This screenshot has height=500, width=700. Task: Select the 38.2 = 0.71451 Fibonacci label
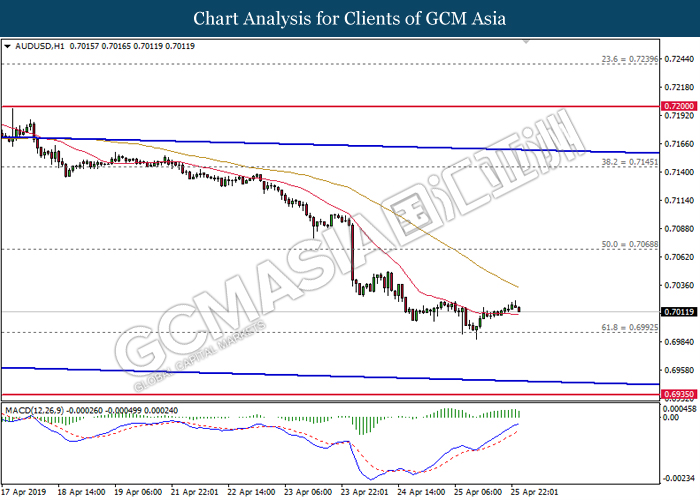(x=629, y=162)
